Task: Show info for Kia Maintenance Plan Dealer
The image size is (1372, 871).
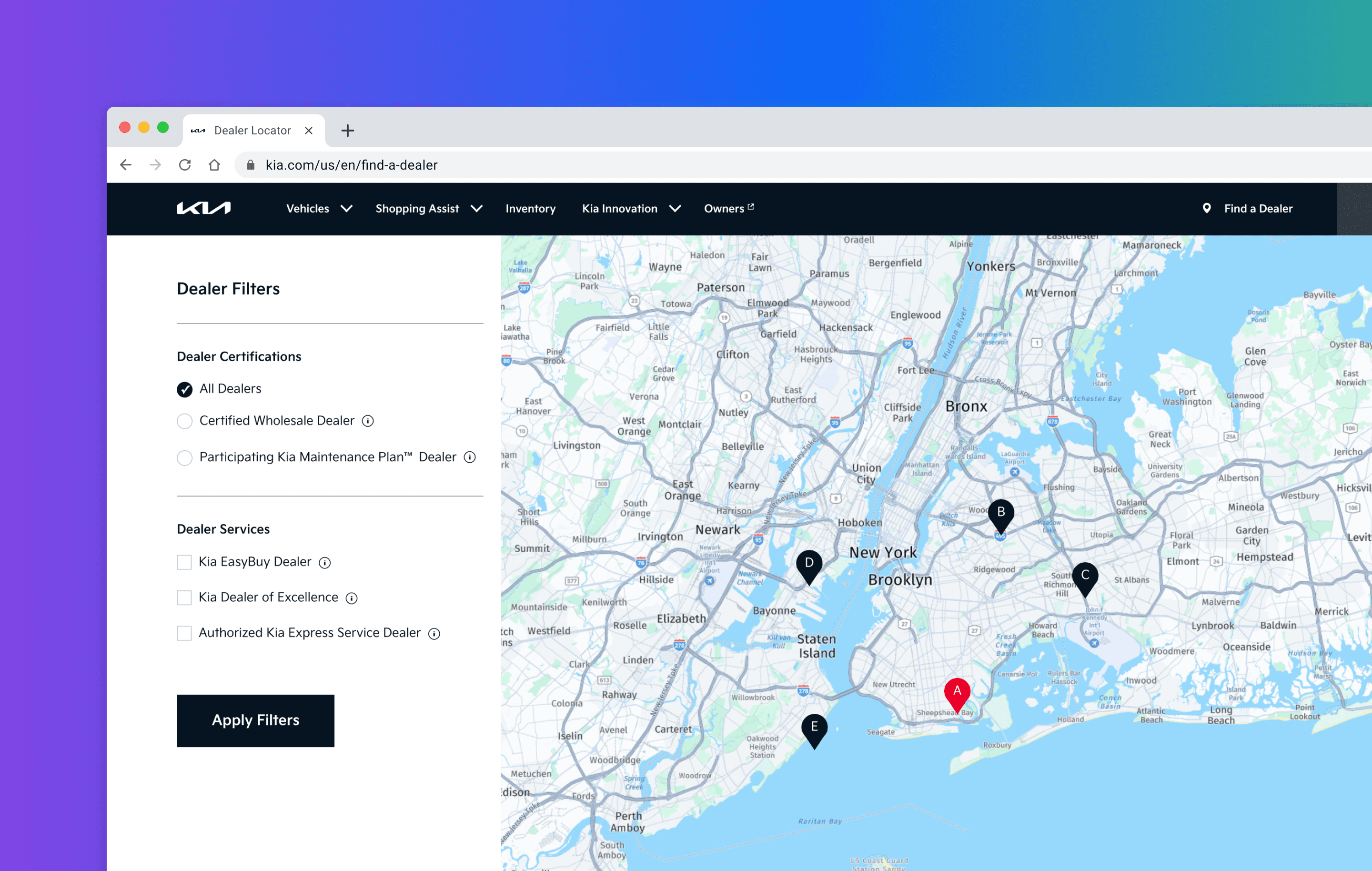Action: tap(470, 457)
